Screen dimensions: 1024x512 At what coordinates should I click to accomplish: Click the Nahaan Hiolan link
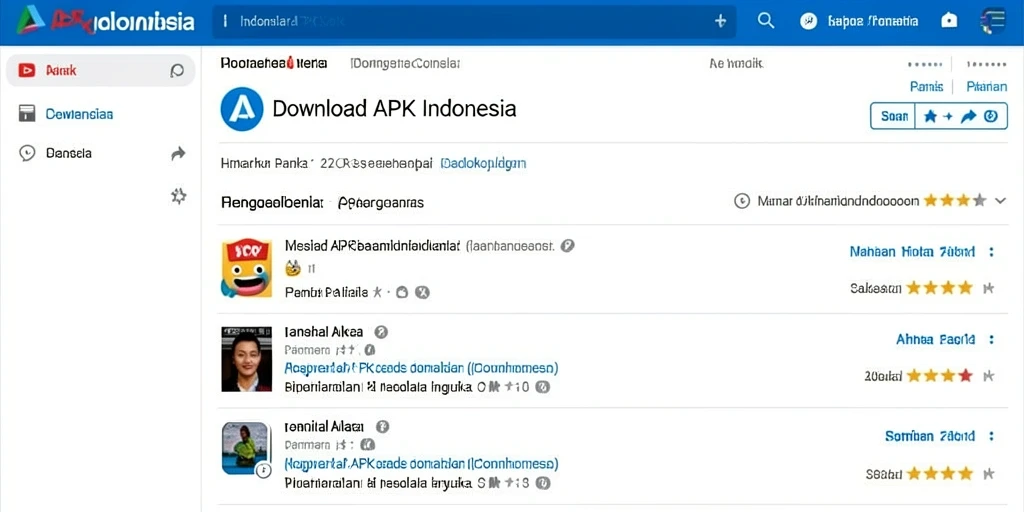(x=912, y=251)
